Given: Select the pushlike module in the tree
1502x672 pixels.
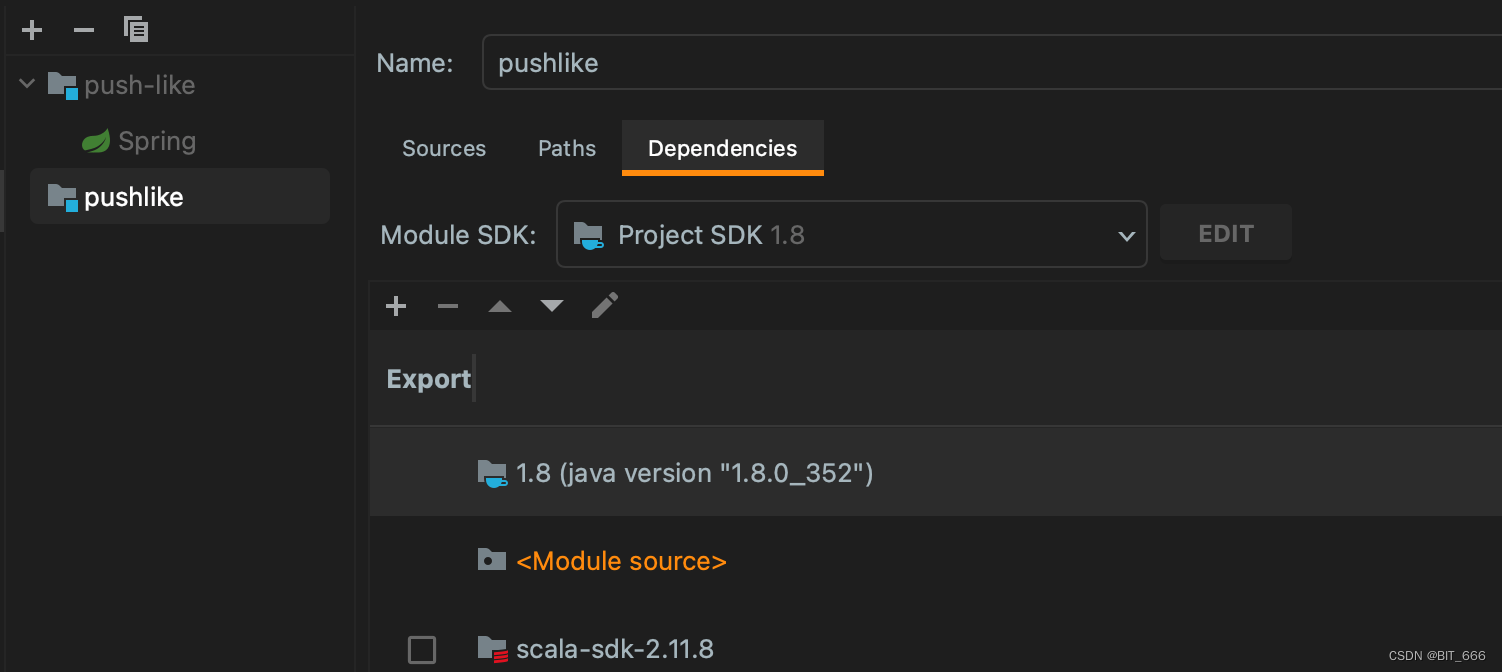Looking at the screenshot, I should tap(133, 197).
